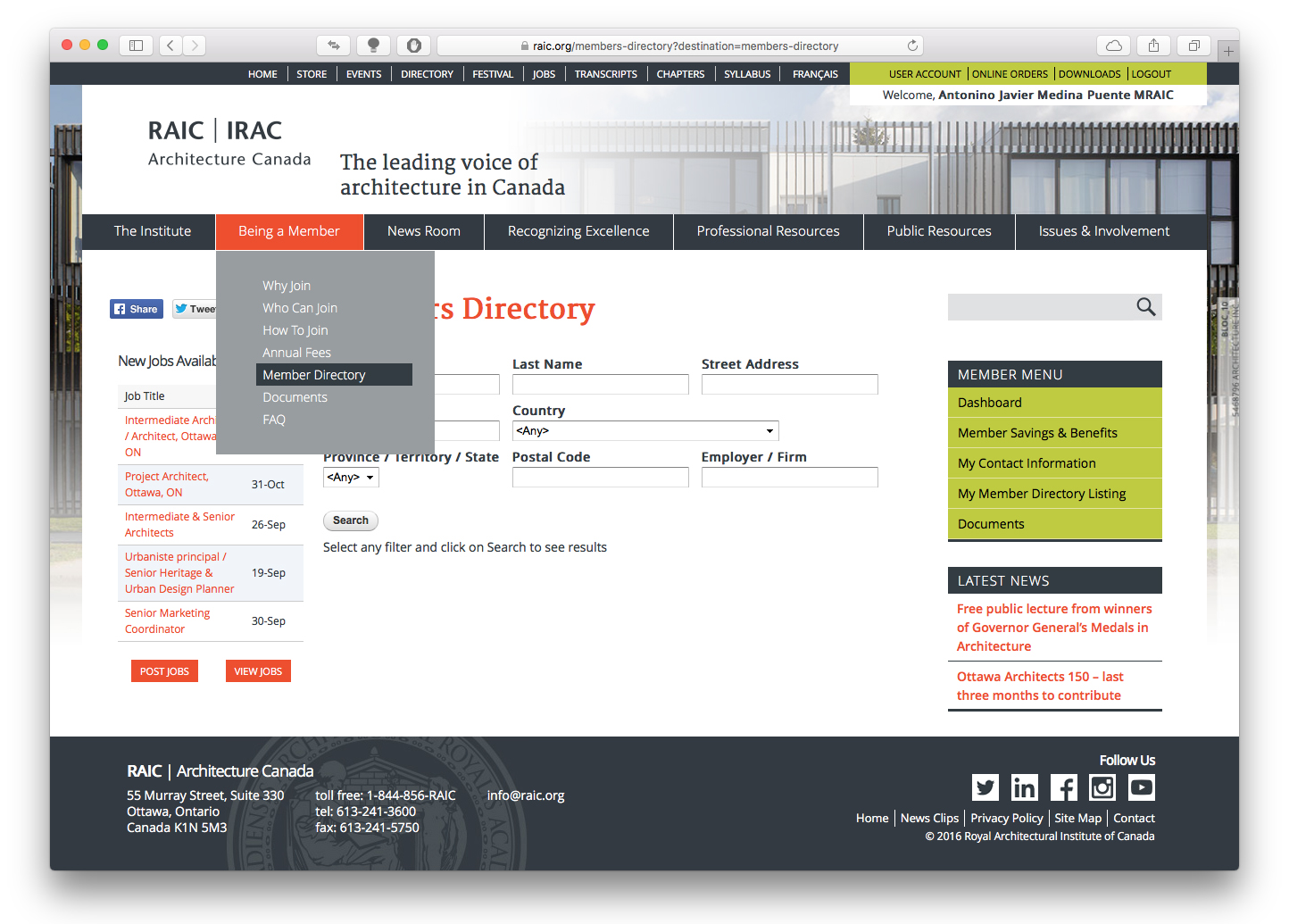Open the YouTube icon in footer
The width and height of the screenshot is (1289, 924).
pyautogui.click(x=1142, y=787)
